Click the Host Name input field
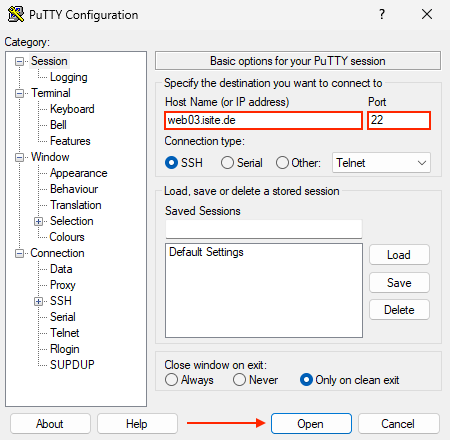450x440 pixels. (x=263, y=120)
